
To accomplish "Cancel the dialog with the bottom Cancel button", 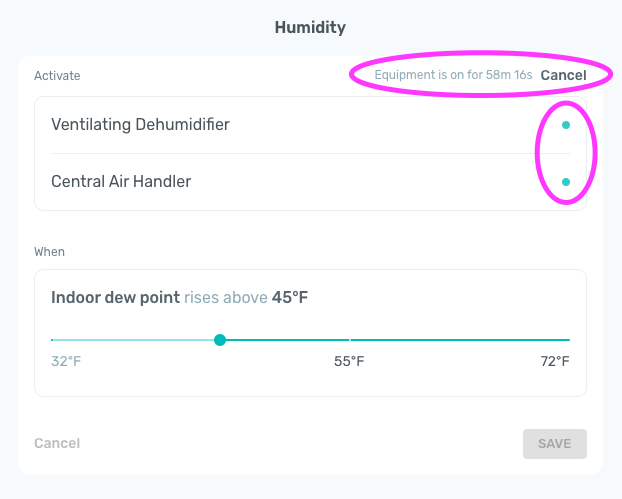I will pyautogui.click(x=57, y=443).
